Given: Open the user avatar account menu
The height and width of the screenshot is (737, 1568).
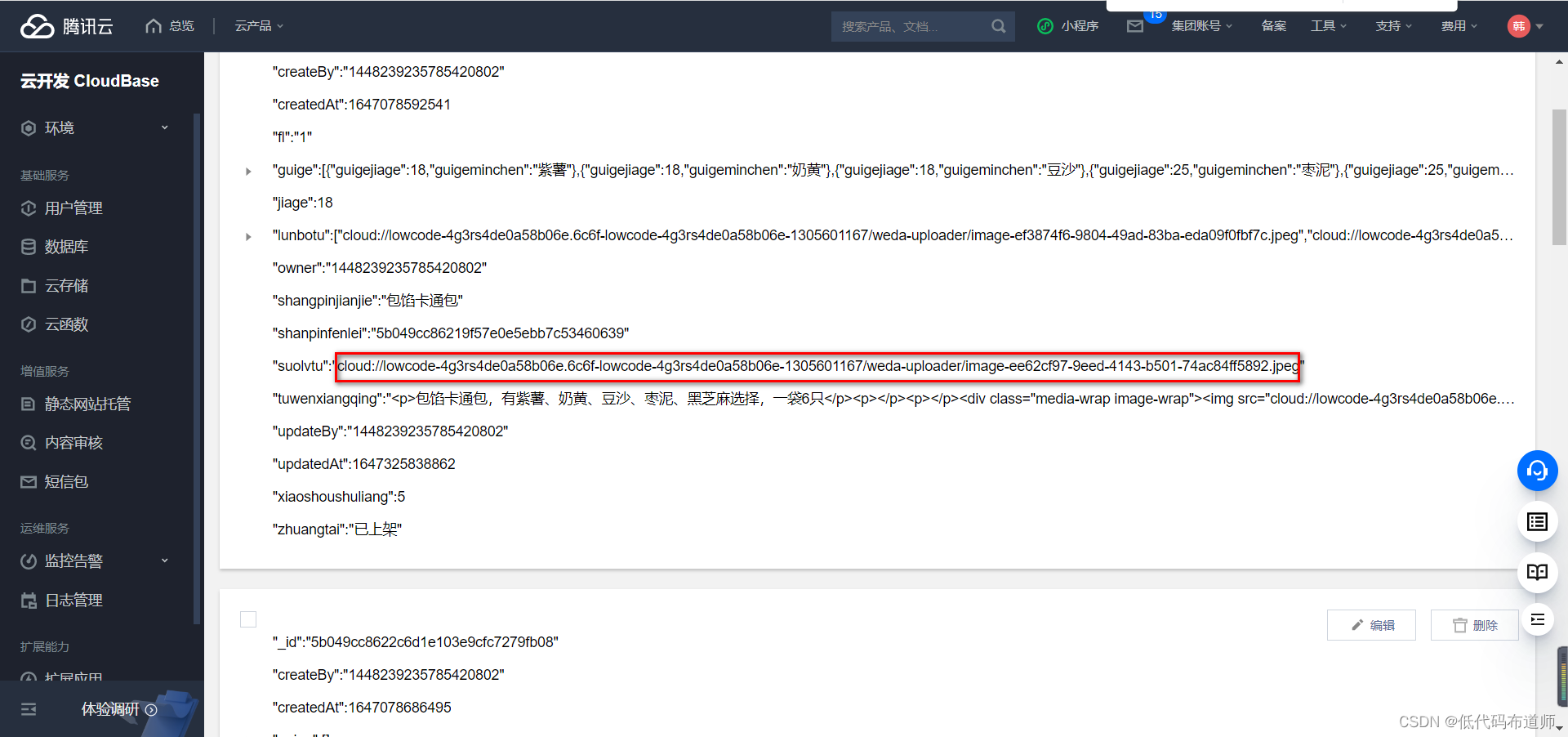Looking at the screenshot, I should coord(1525,26).
